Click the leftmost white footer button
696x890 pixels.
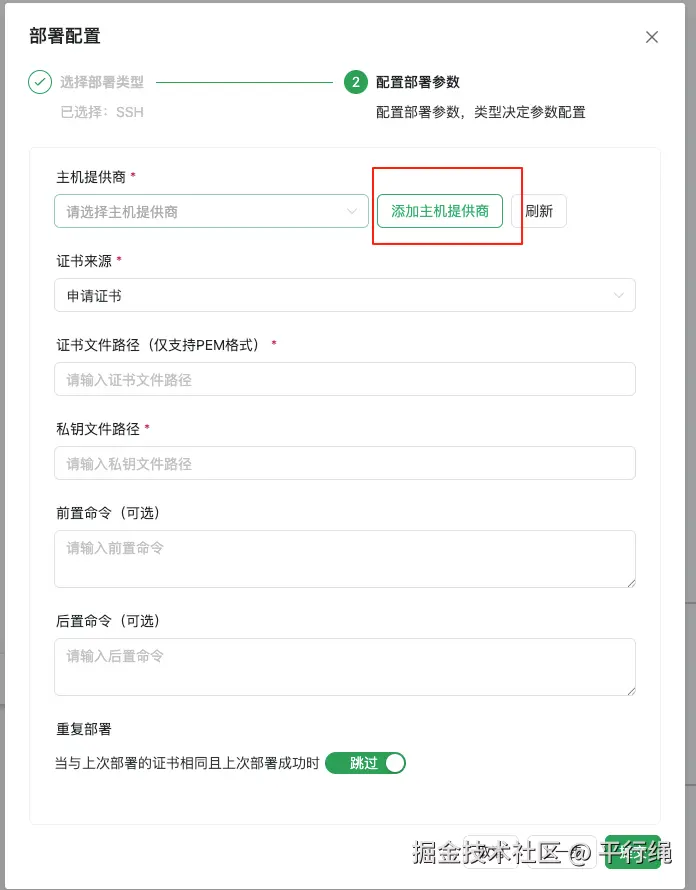[491, 851]
